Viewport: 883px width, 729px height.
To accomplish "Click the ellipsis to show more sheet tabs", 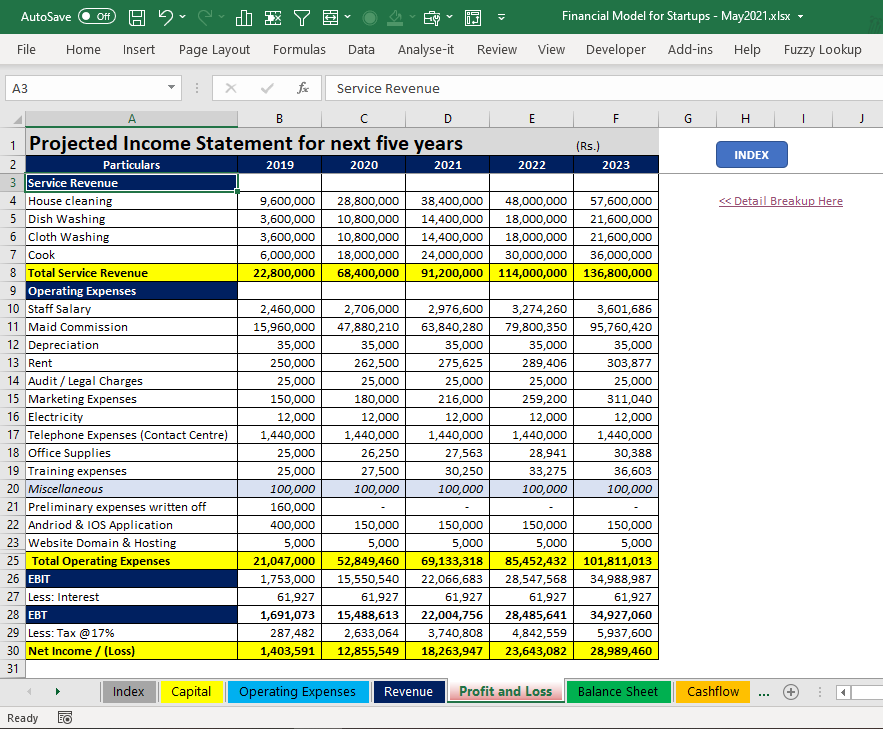I will click(x=763, y=692).
